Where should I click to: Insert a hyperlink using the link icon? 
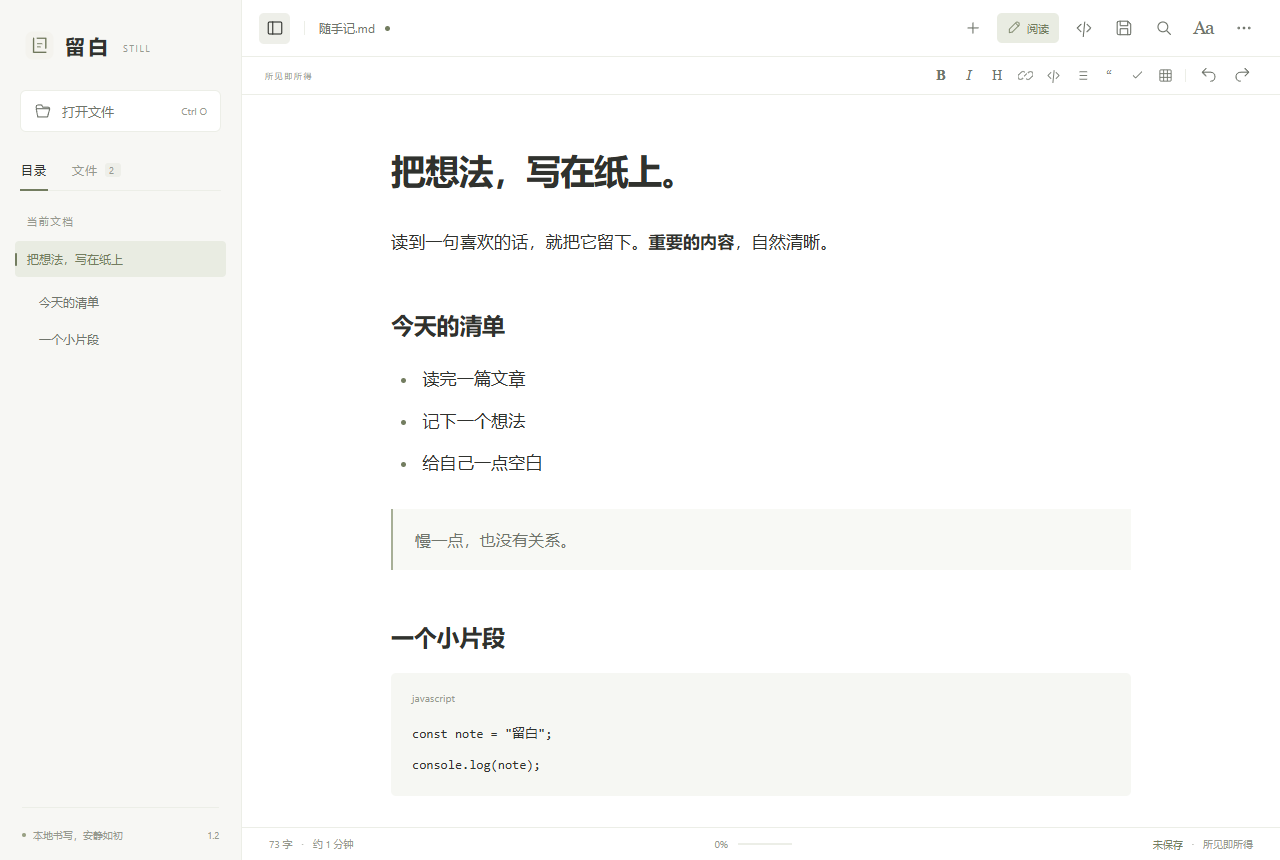[x=1025, y=75]
